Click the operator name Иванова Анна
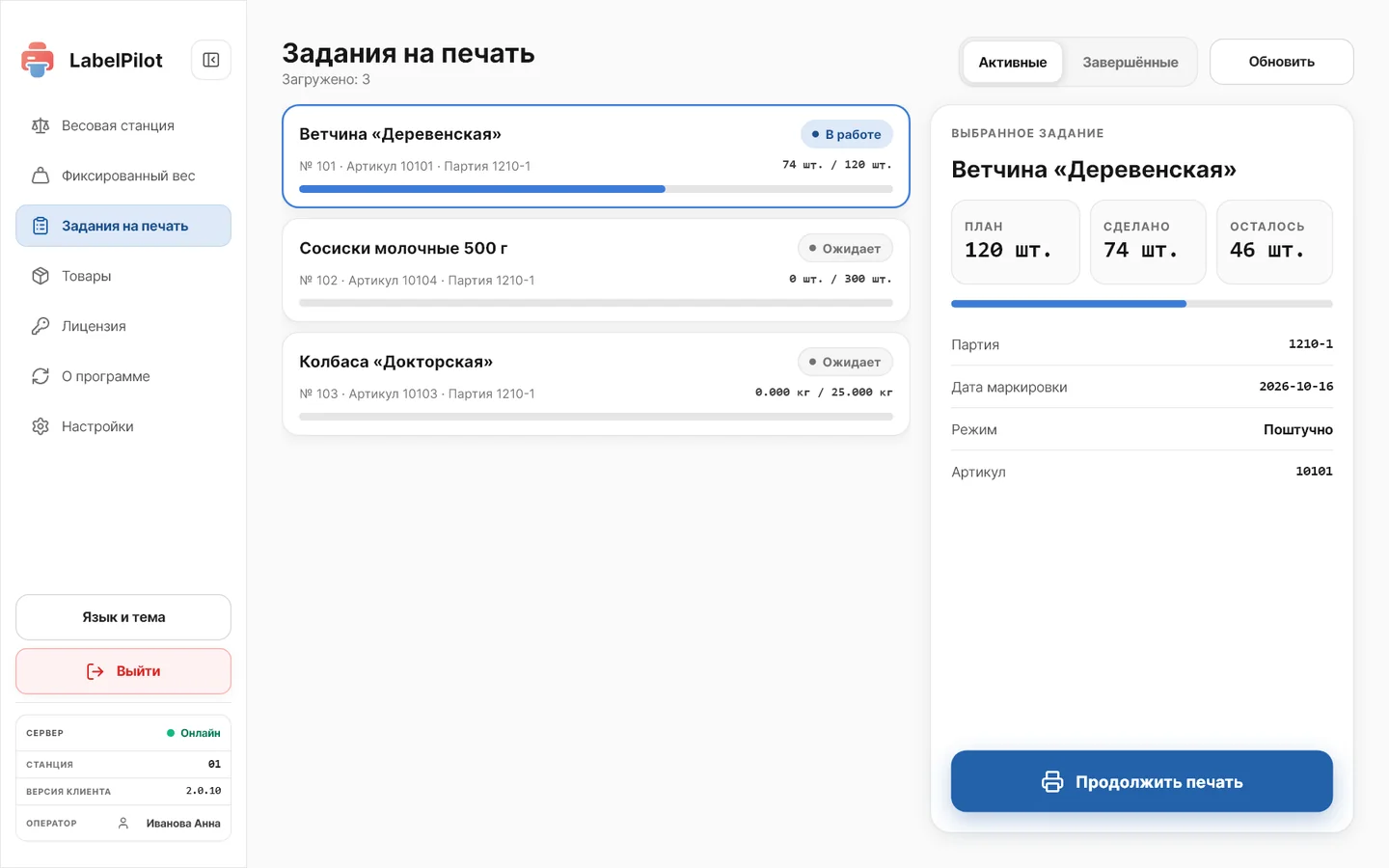The image size is (1389, 868). click(183, 824)
